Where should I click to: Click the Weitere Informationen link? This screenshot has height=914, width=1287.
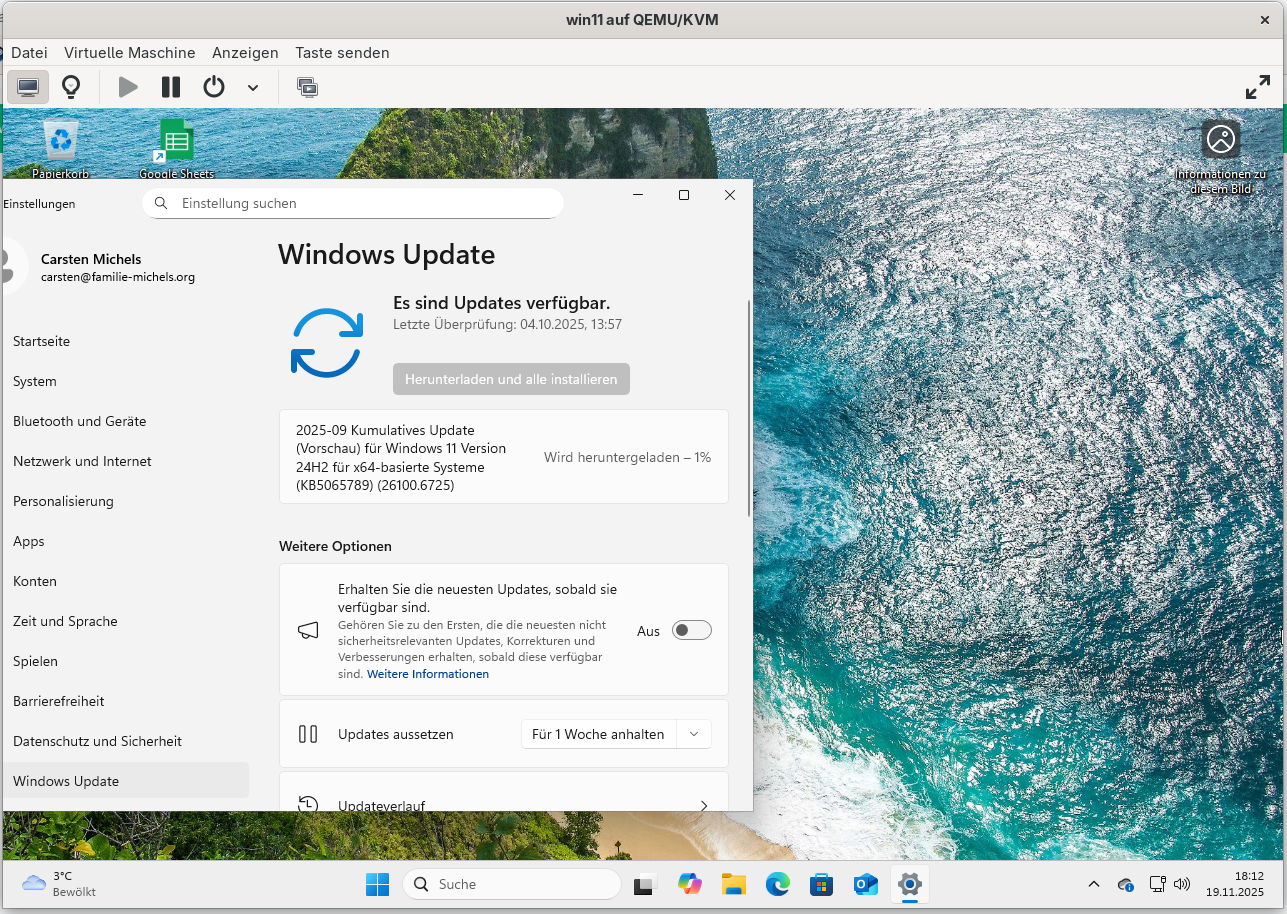click(428, 674)
